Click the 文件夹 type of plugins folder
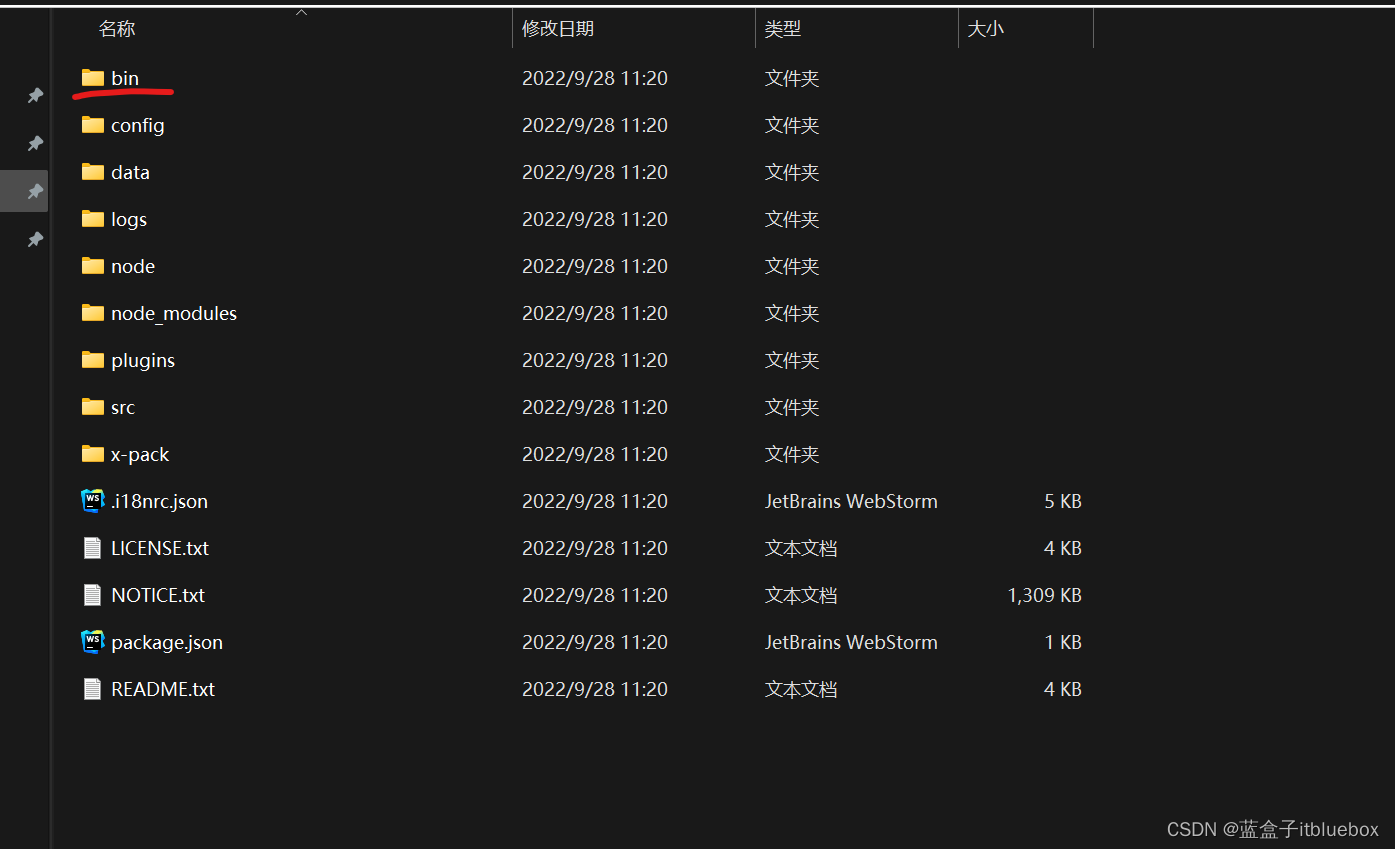Image resolution: width=1395 pixels, height=849 pixels. tap(792, 360)
